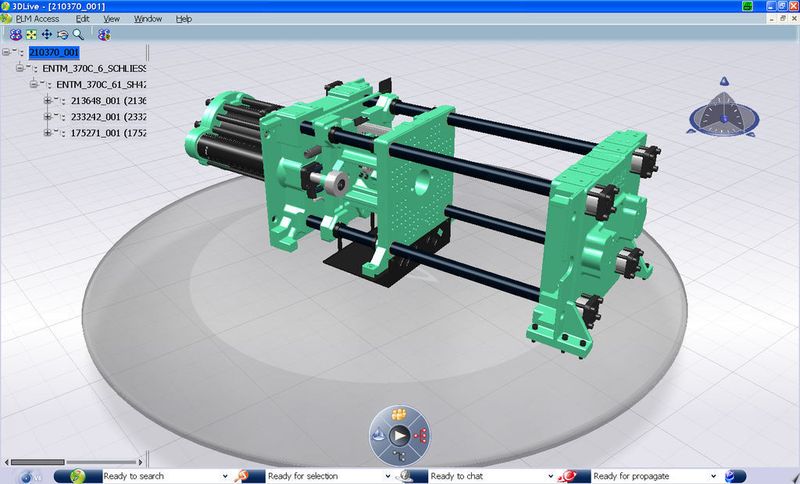Screen dimensions: 800x484
Task: Click the Fit All In toolbar icon
Action: (32, 34)
